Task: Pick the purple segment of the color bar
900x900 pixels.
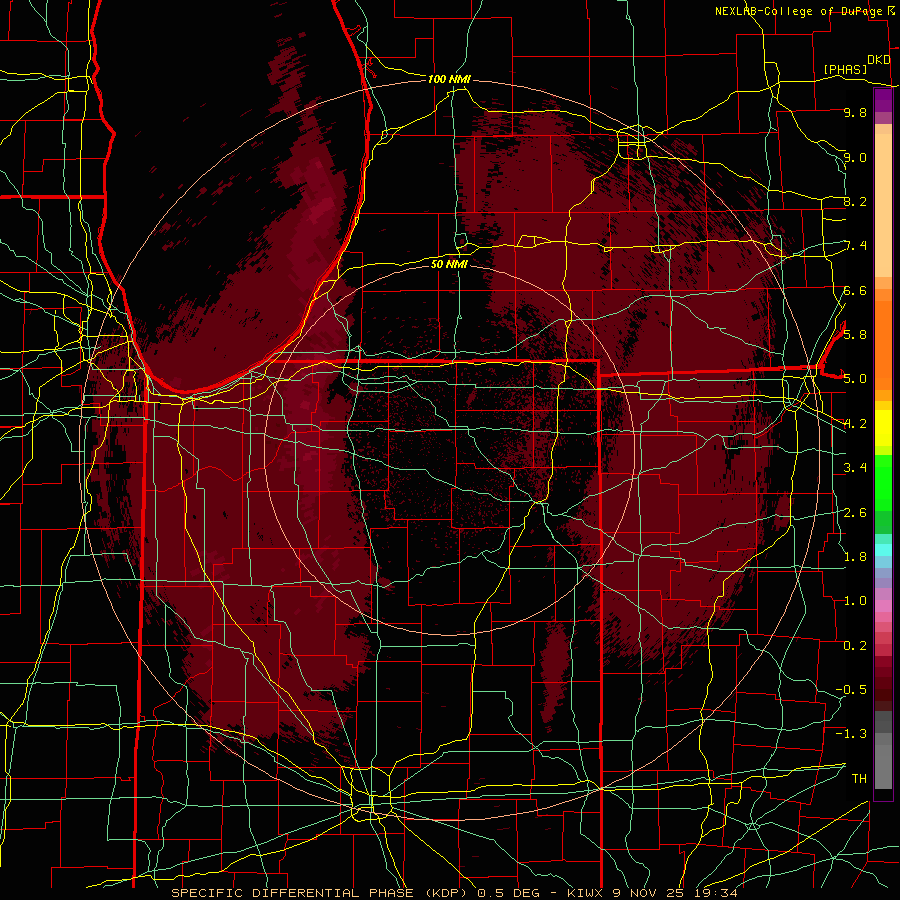Action: [883, 101]
